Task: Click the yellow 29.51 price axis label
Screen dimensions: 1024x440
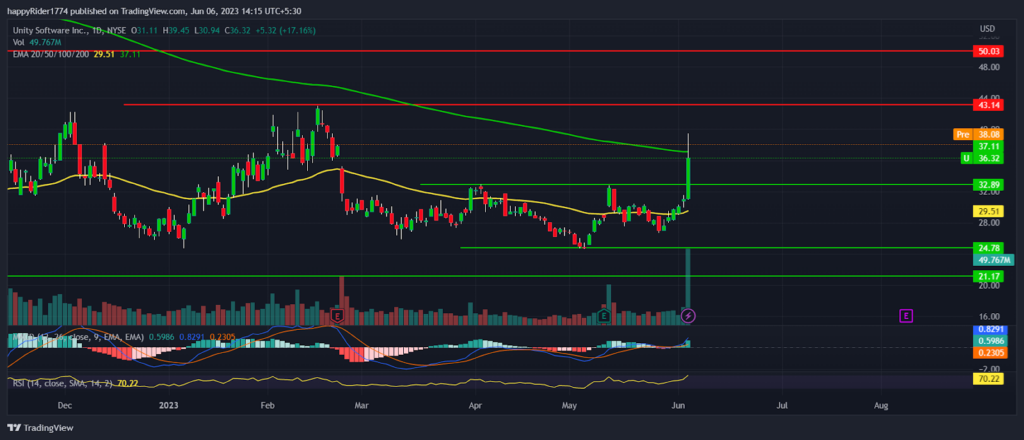Action: pyautogui.click(x=988, y=212)
